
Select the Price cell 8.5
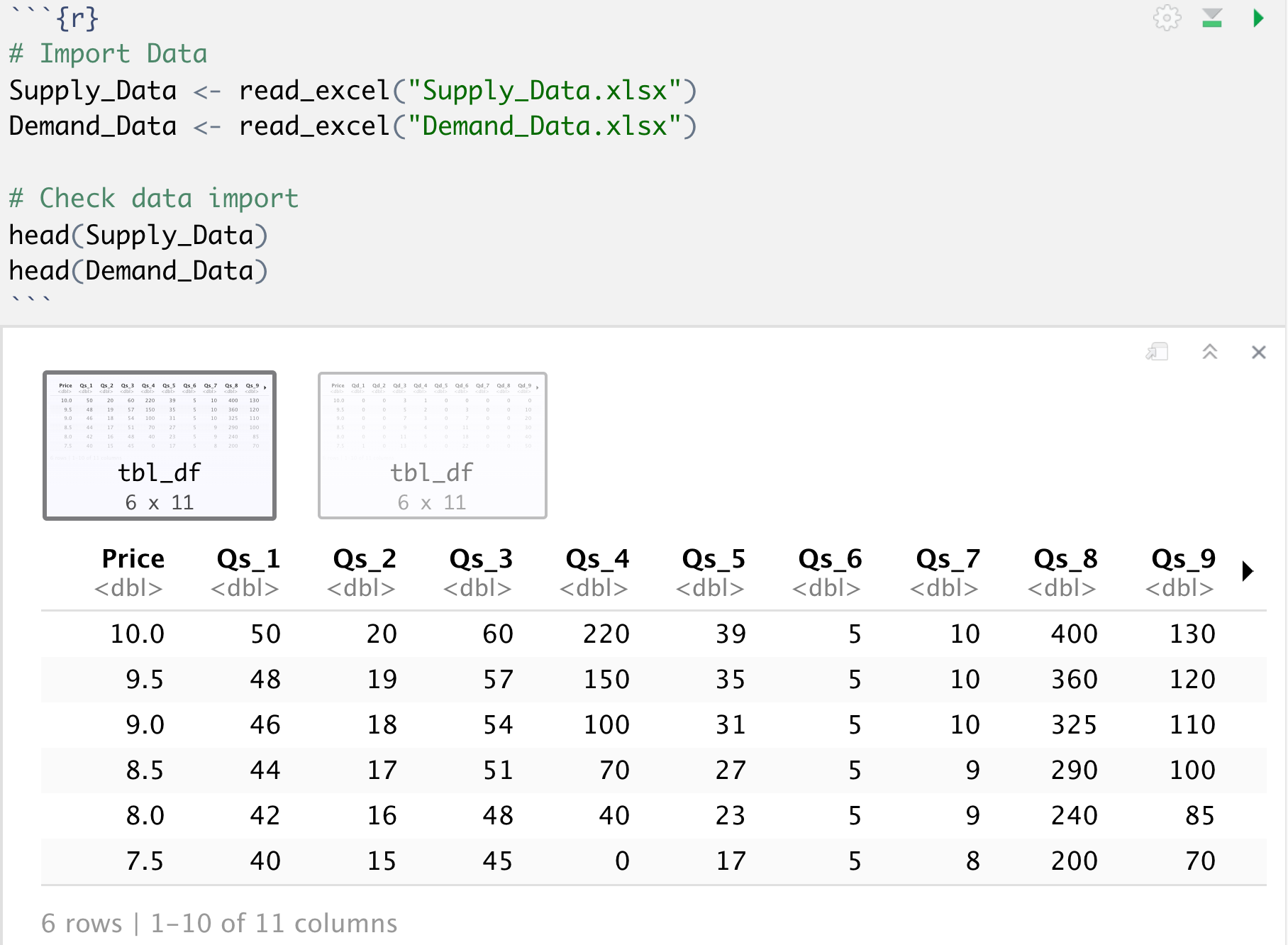pyautogui.click(x=145, y=770)
